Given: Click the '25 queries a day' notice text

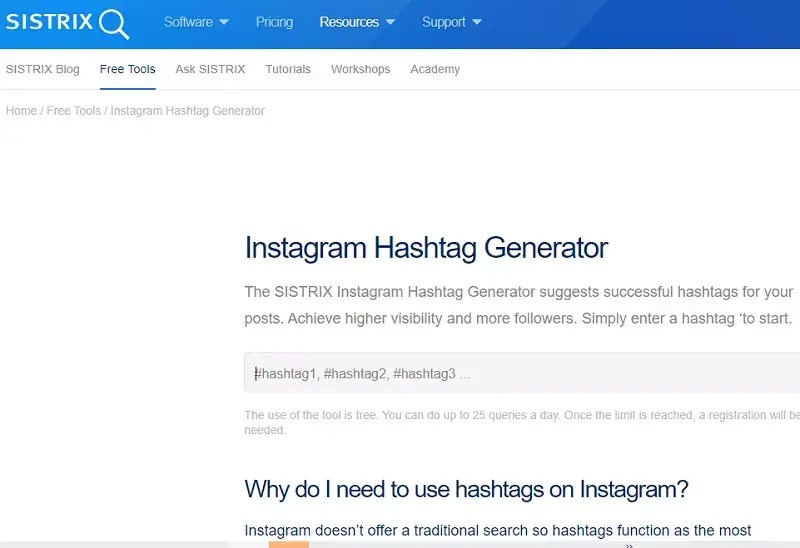Looking at the screenshot, I should [522, 422].
